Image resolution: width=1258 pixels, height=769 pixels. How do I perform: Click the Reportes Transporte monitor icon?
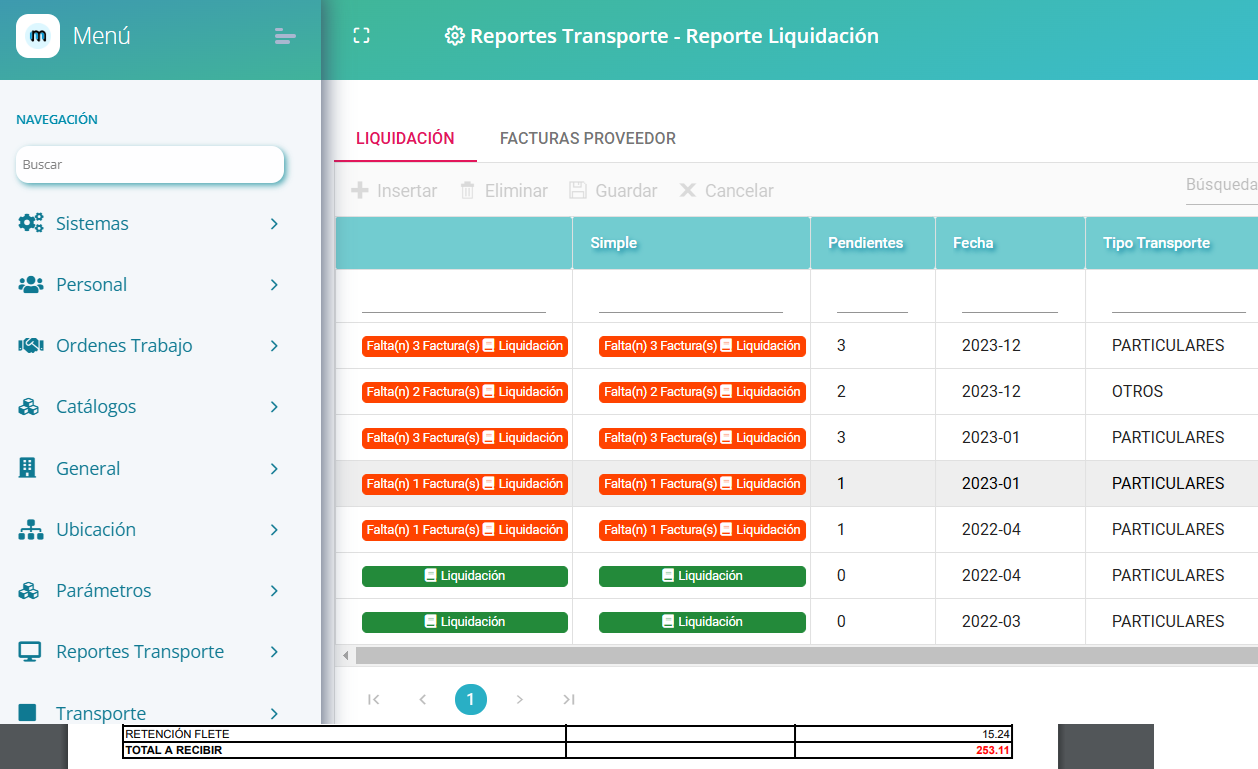tap(30, 652)
